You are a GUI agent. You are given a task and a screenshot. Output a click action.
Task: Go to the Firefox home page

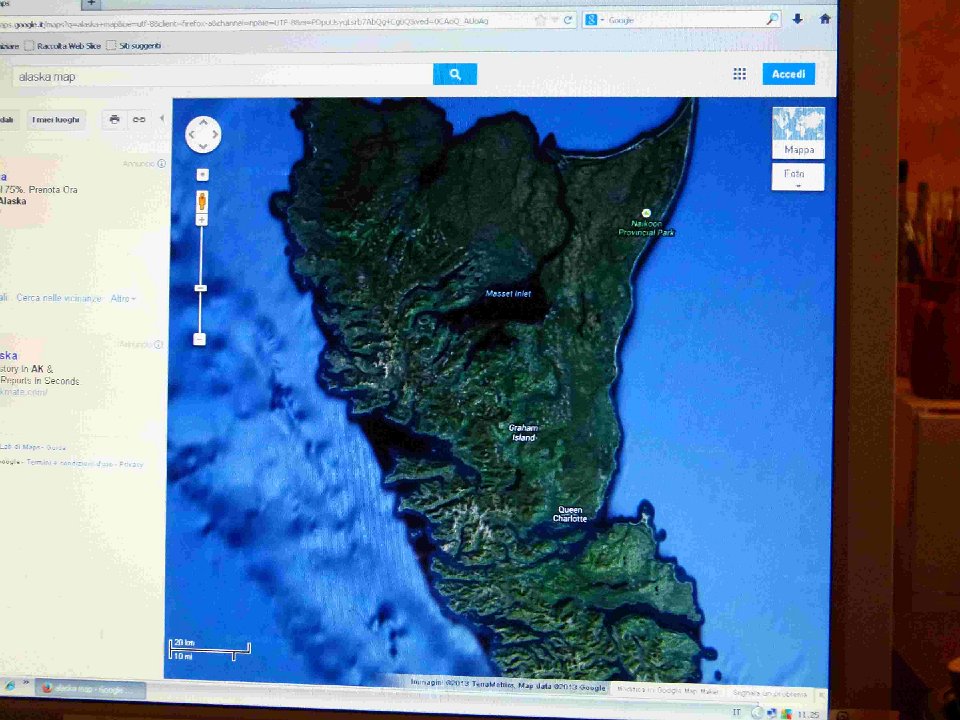(825, 19)
